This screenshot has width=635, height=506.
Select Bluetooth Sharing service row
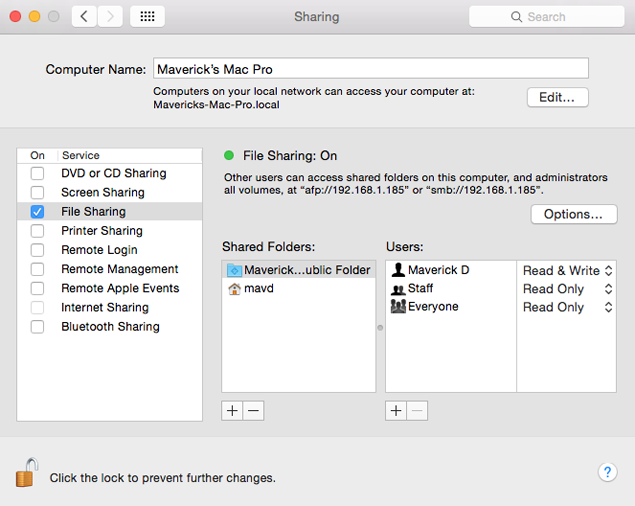click(109, 327)
